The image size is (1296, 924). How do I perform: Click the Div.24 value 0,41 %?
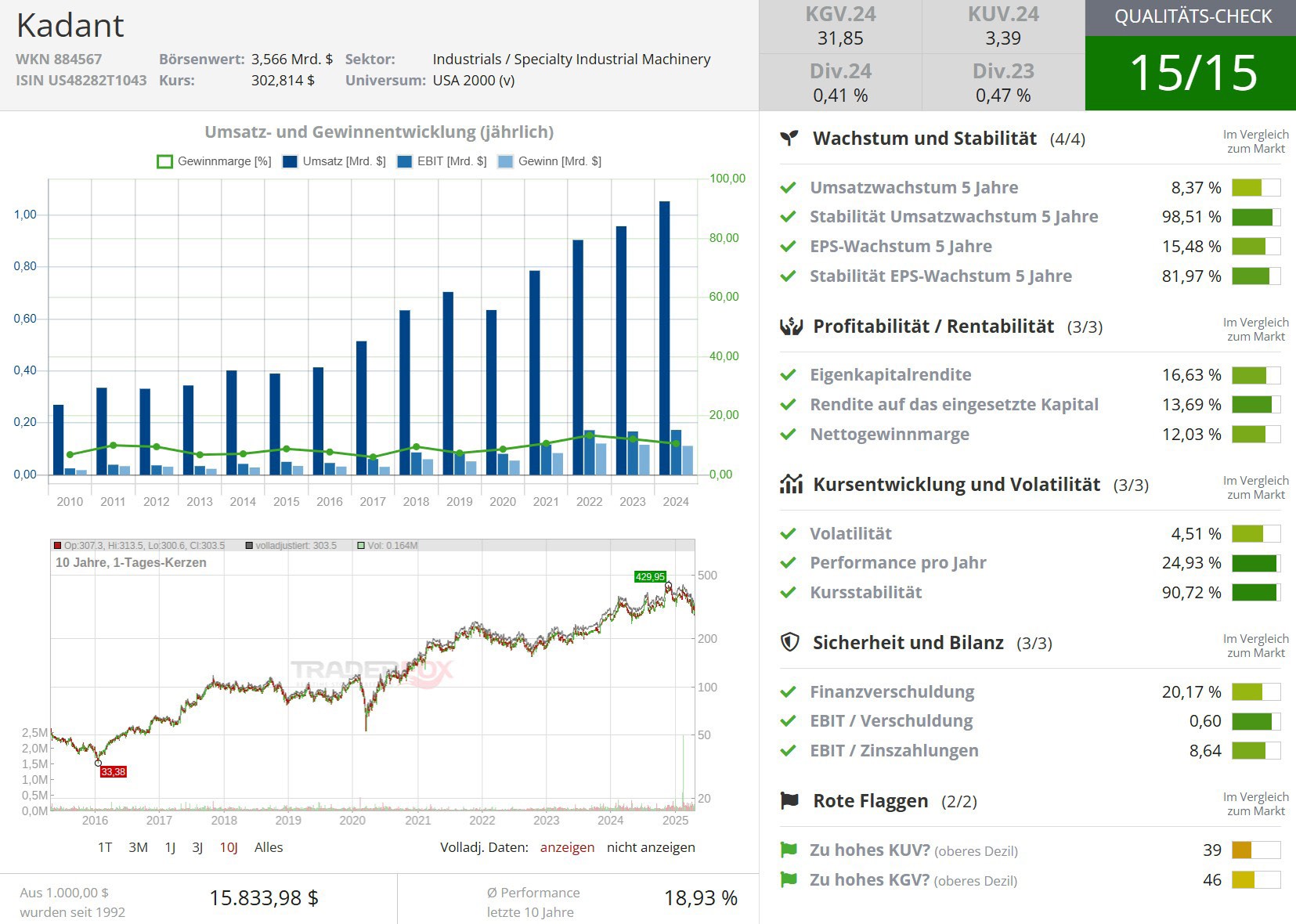pos(840,96)
